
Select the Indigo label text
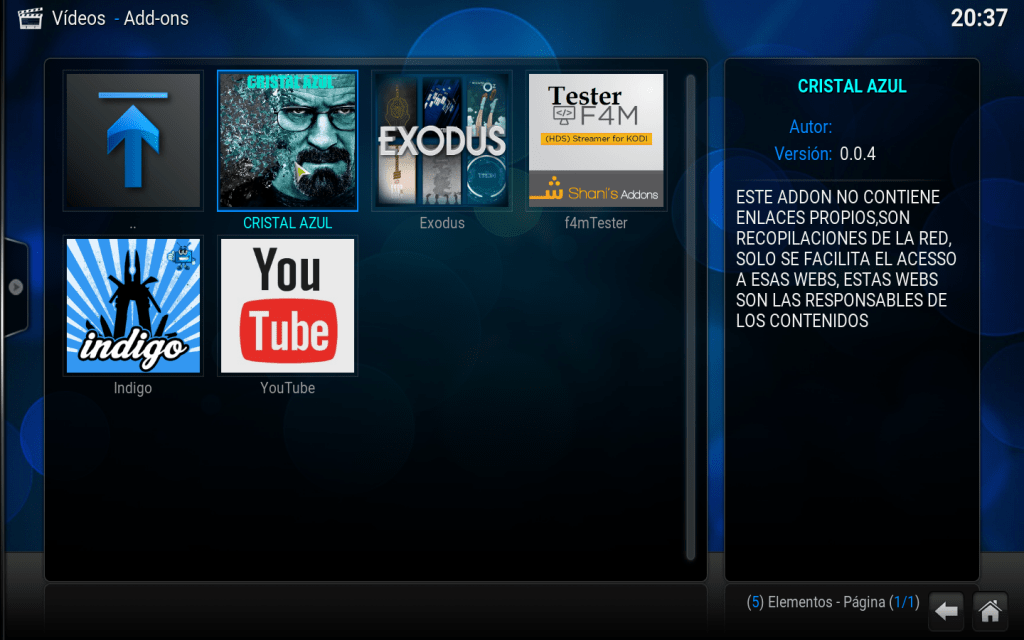pyautogui.click(x=133, y=388)
